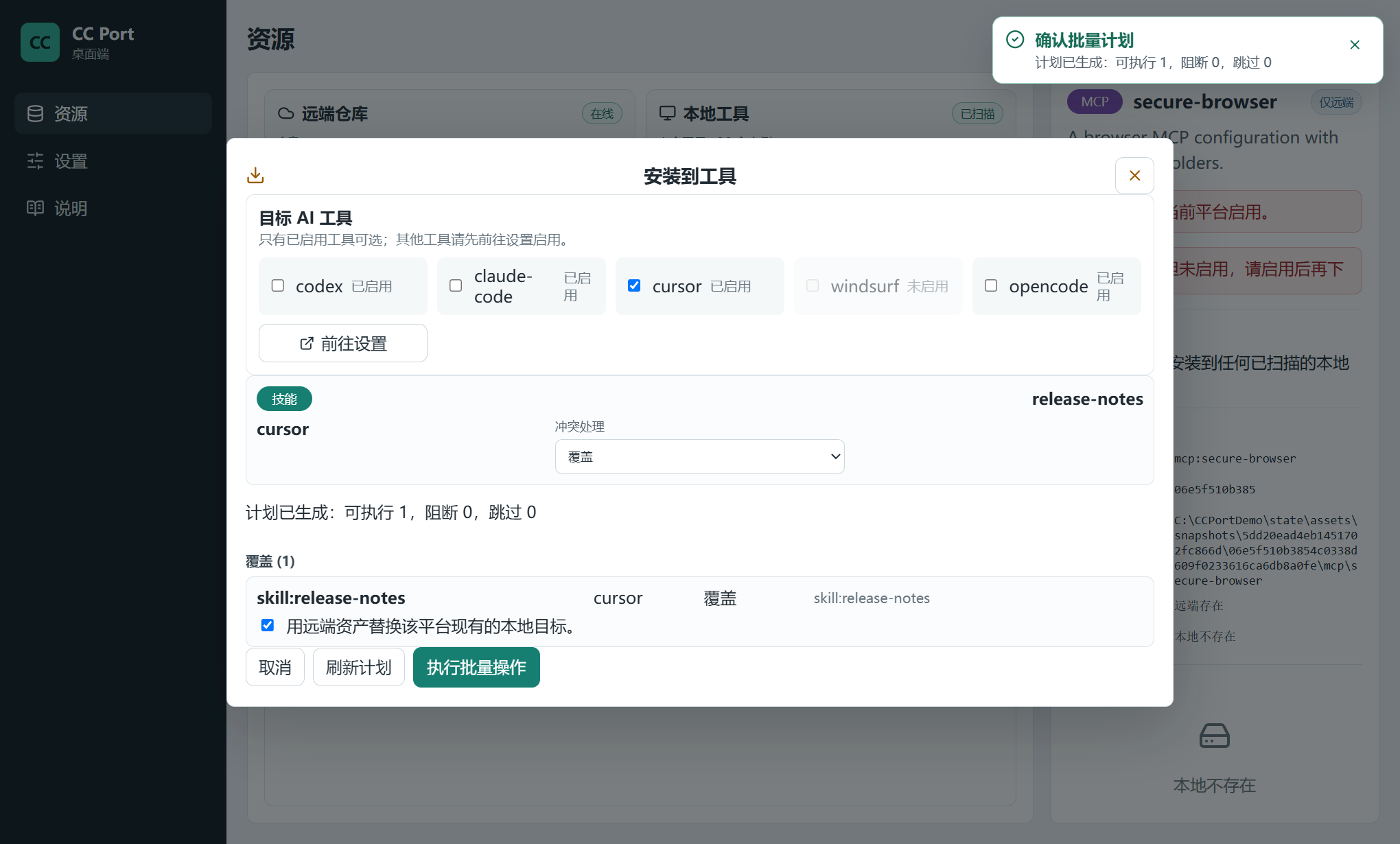Click the 仅远端 badge
This screenshot has width=1400, height=844.
tap(1336, 102)
